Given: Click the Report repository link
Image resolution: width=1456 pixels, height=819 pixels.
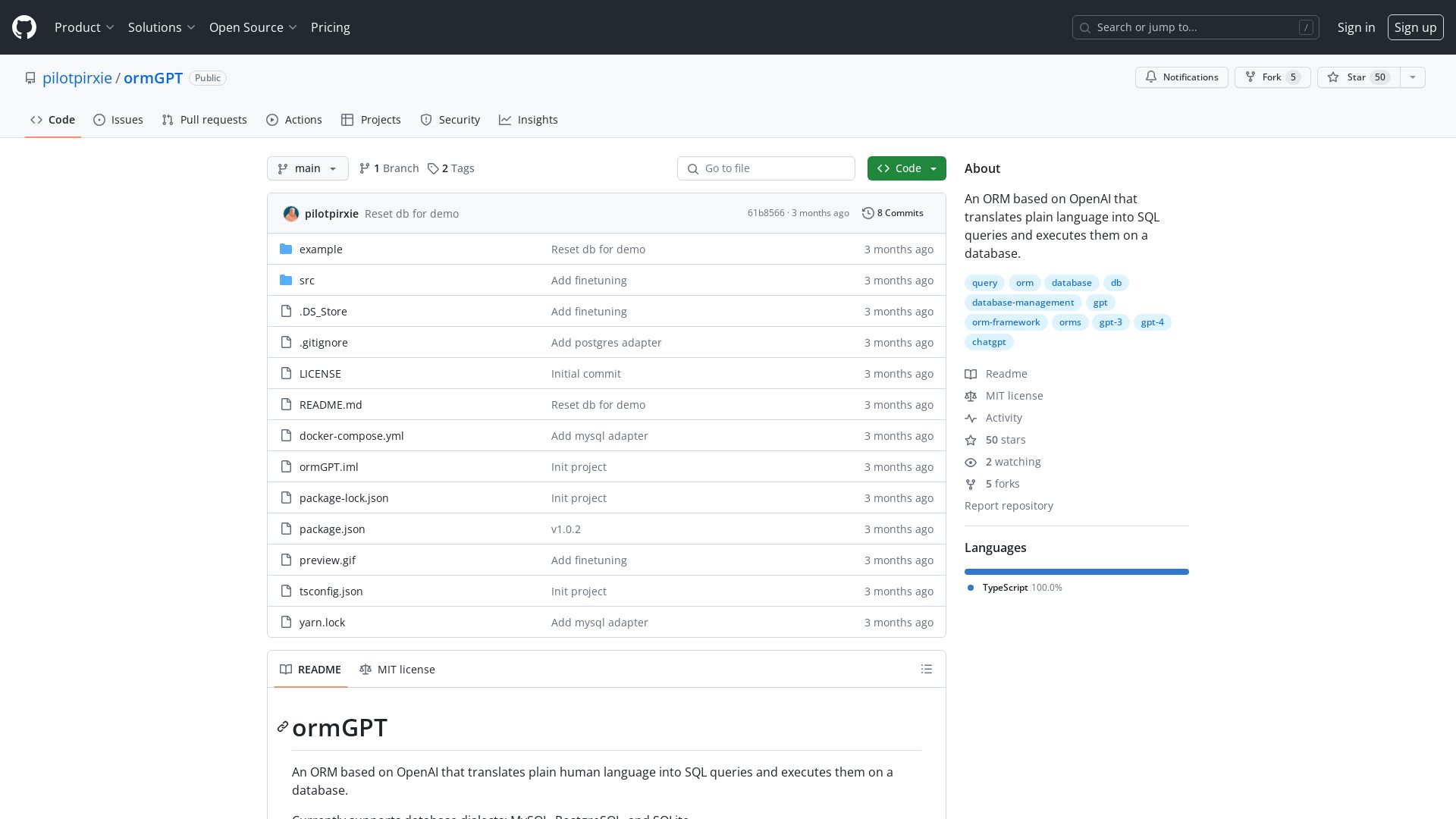Looking at the screenshot, I should pos(1009,505).
